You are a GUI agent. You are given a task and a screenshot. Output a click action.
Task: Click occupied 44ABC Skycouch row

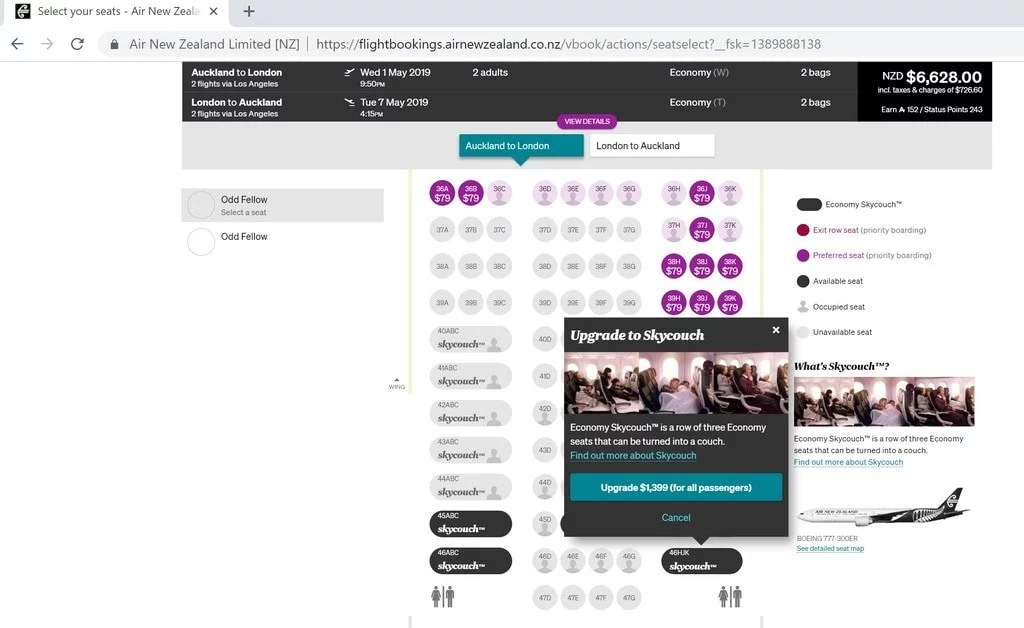[x=470, y=487]
